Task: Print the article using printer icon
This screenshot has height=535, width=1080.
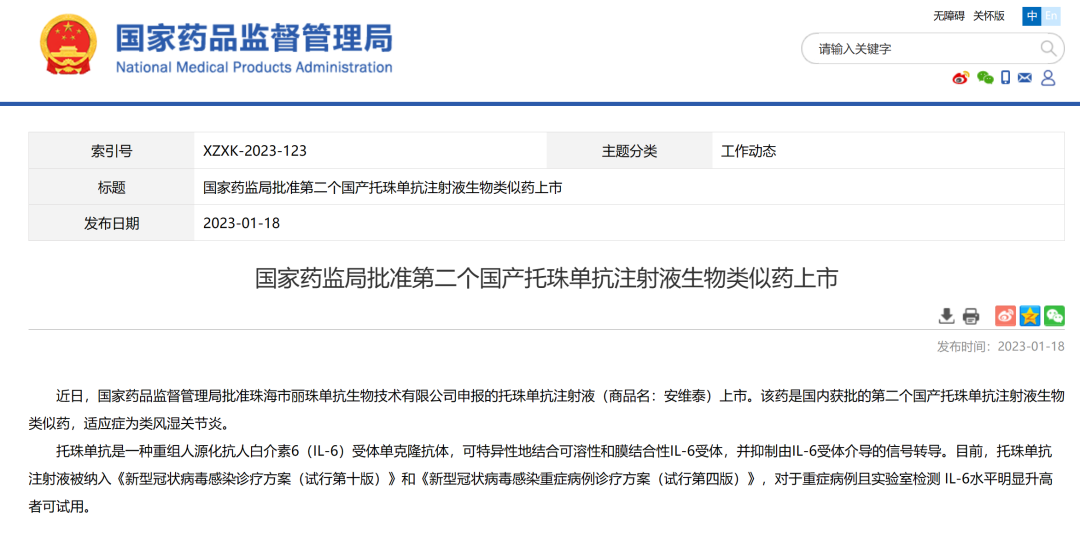Action: point(970,316)
